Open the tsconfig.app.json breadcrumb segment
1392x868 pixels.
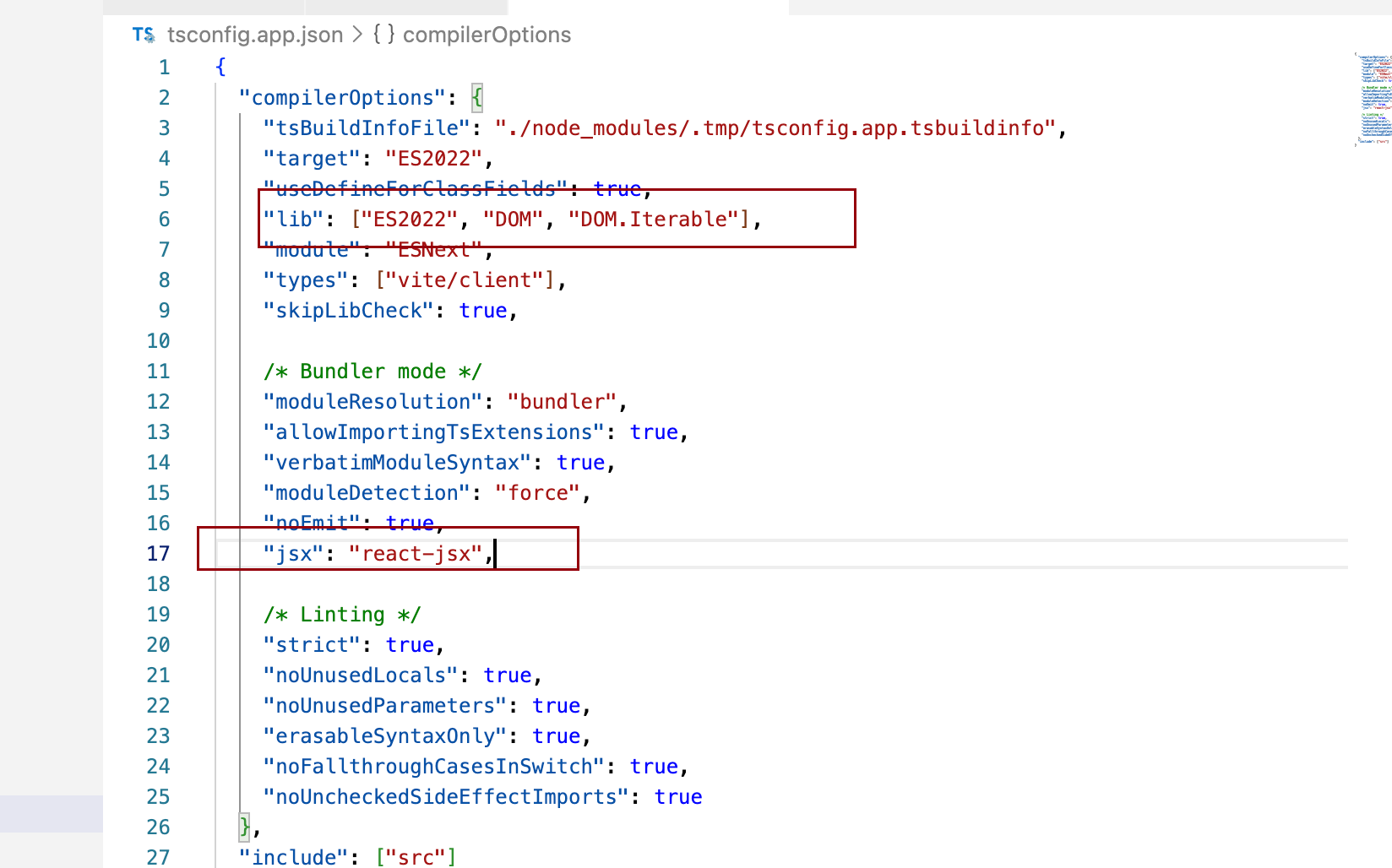pos(254,35)
